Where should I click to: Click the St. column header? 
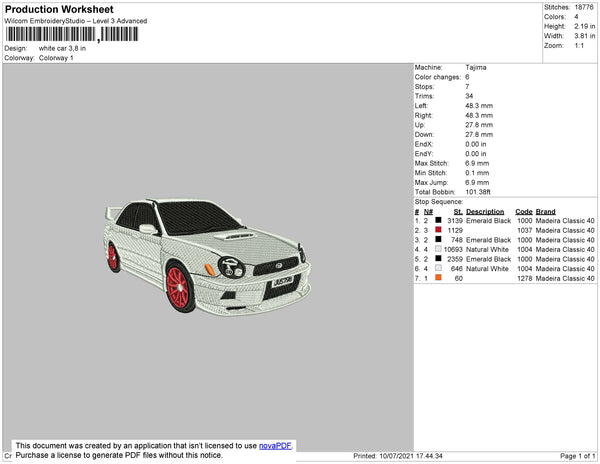point(457,212)
